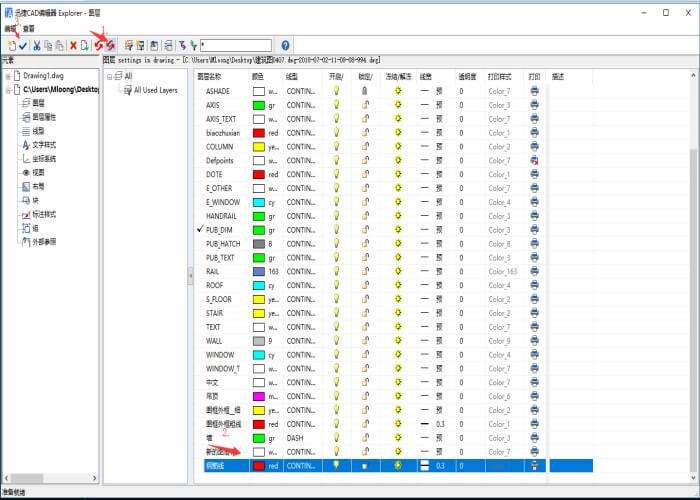Click the panel splitter collapse handle
This screenshot has width=700, height=500.
coord(190,275)
